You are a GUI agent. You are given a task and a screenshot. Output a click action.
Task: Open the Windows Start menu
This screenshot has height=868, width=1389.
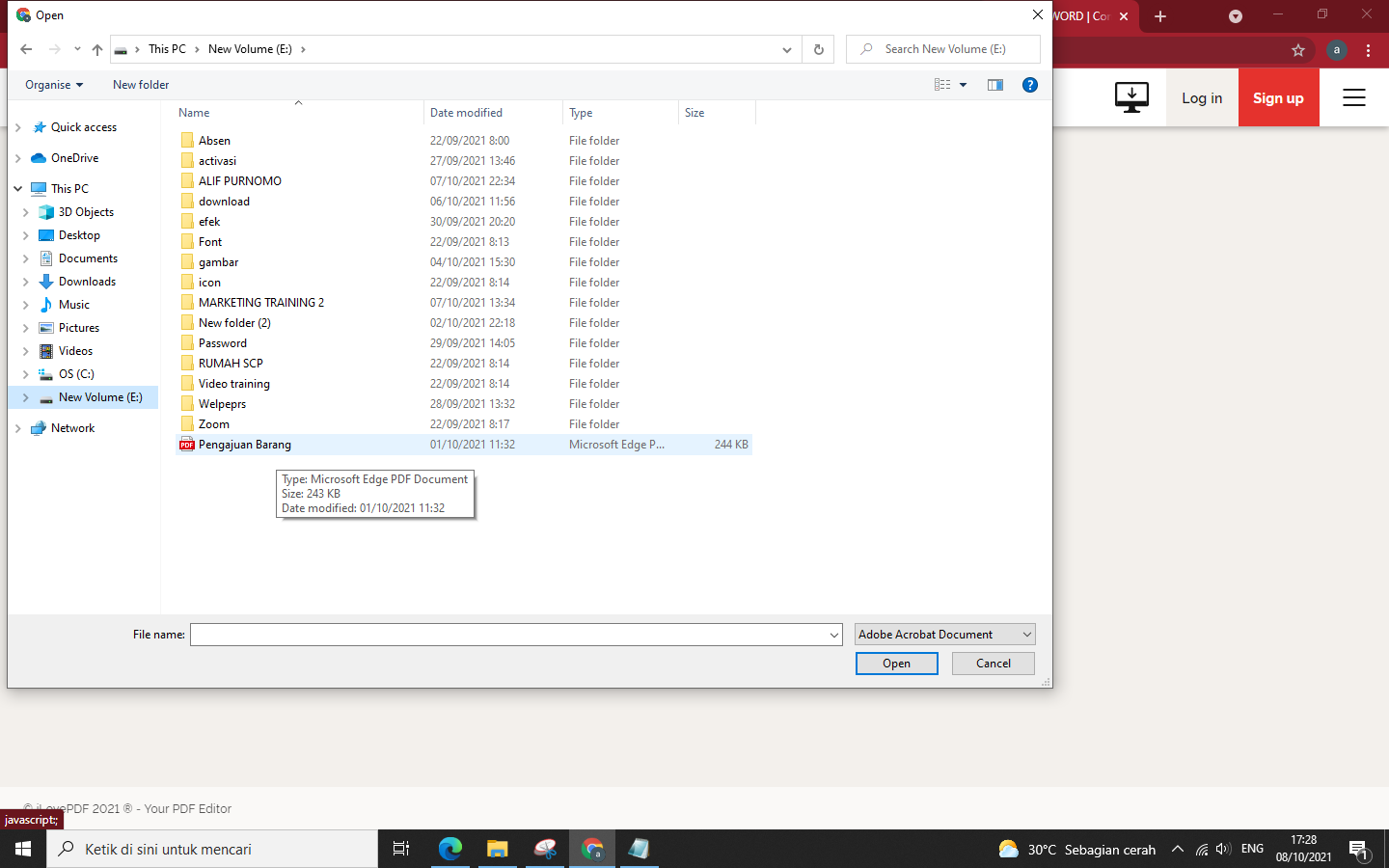[21, 849]
